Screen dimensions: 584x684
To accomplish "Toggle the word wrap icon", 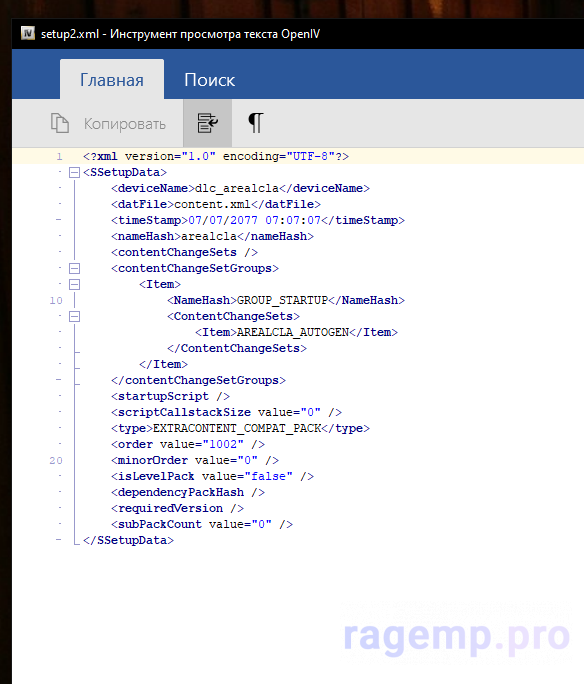I will click(x=208, y=123).
